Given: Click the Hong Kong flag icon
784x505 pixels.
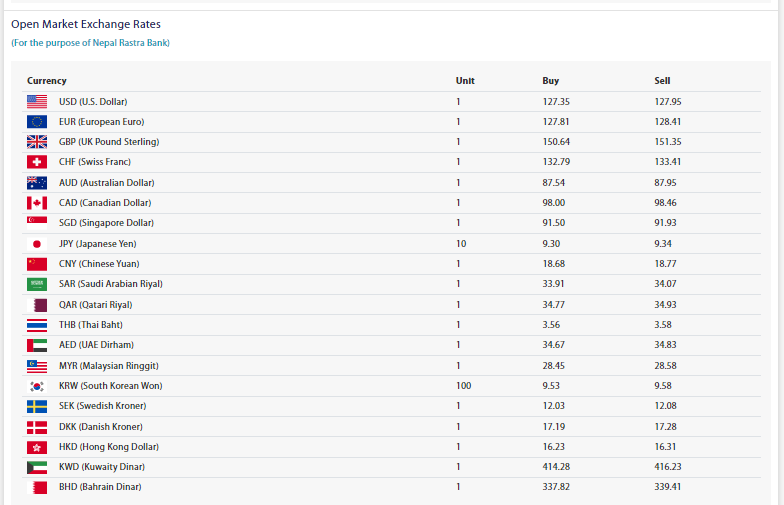Looking at the screenshot, I should coord(37,447).
